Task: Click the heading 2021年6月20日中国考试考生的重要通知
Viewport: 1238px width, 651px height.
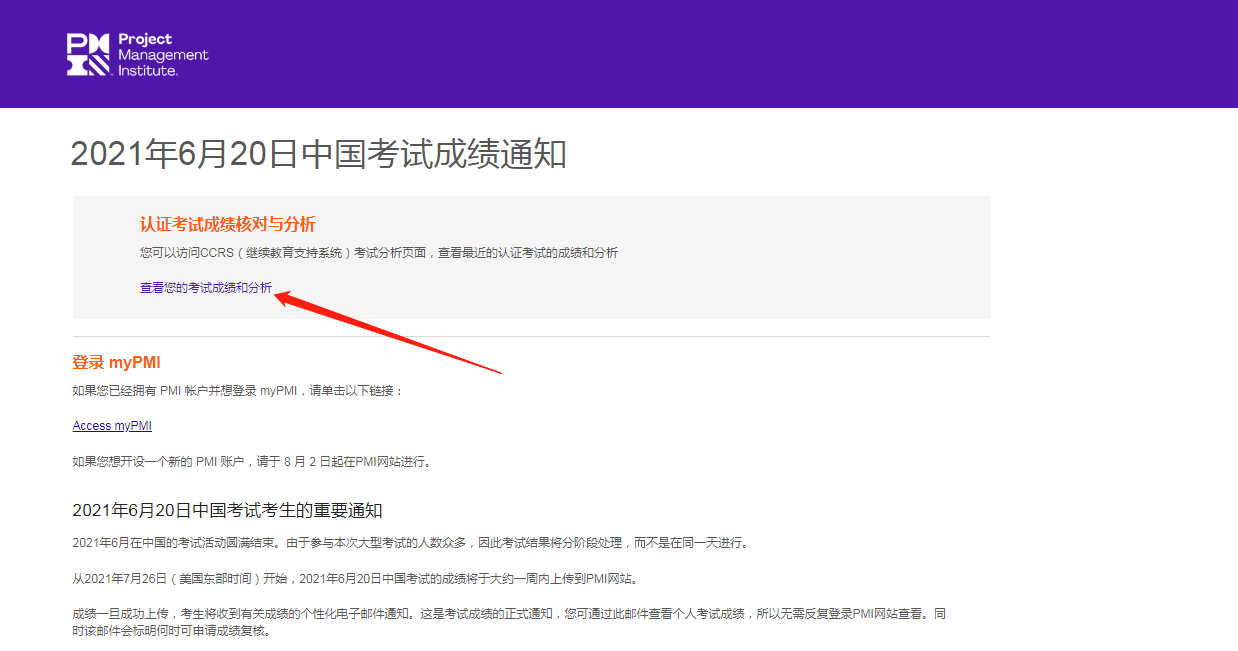Action: pos(227,510)
